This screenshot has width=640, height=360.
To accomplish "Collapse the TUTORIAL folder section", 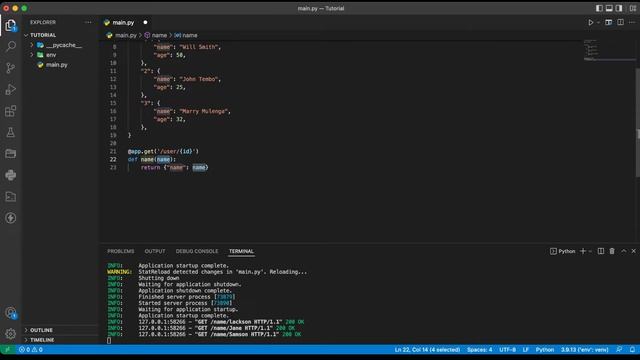I will click(26, 35).
